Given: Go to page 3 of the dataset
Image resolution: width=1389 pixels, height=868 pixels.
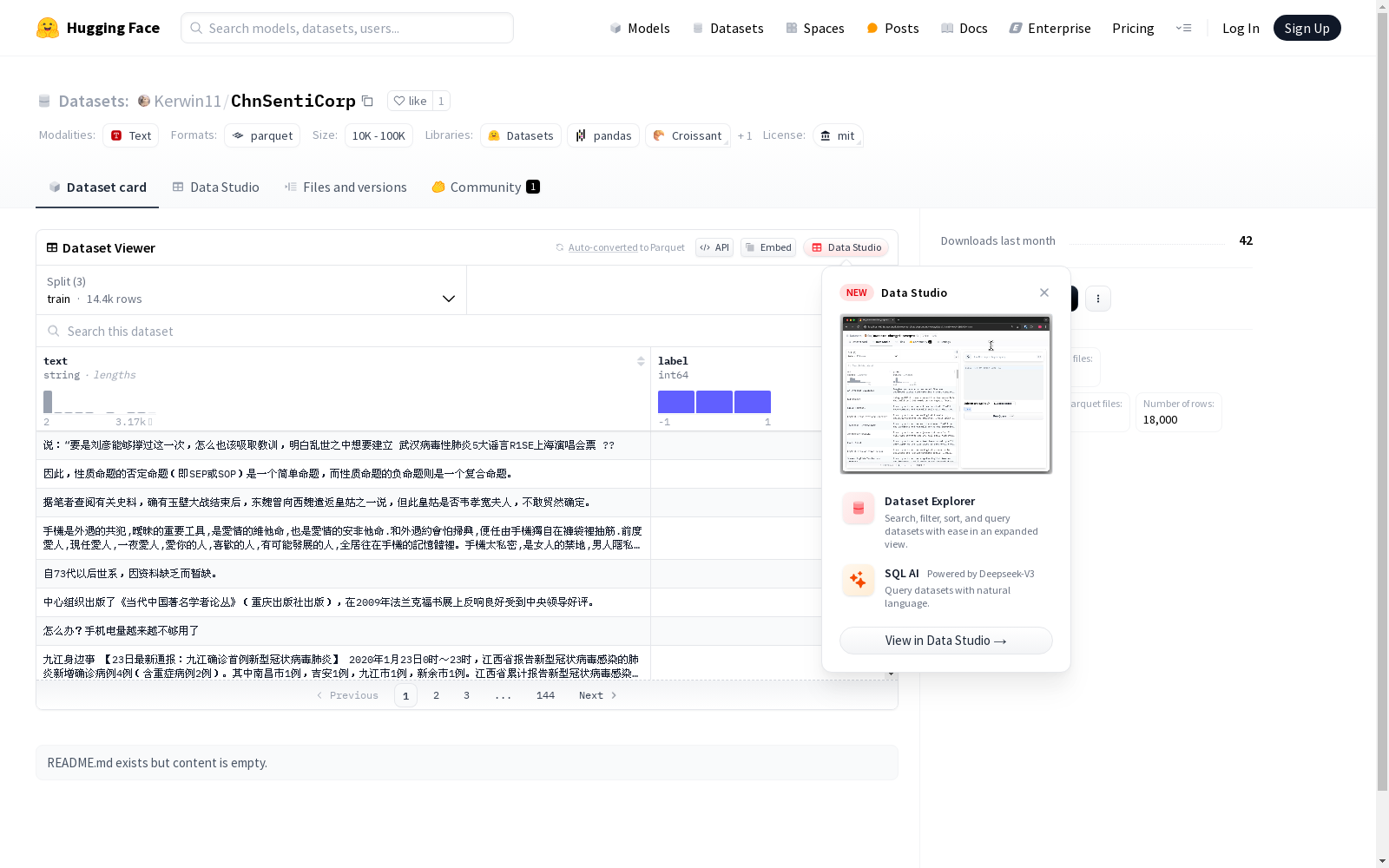Looking at the screenshot, I should pyautogui.click(x=466, y=695).
